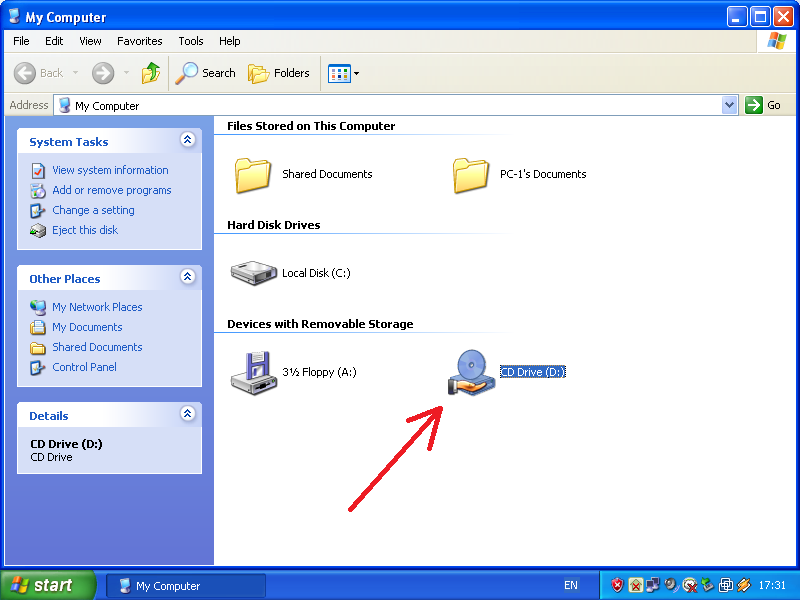Click the Forward arrow toolbar button
This screenshot has width=800, height=600.
(x=103, y=73)
